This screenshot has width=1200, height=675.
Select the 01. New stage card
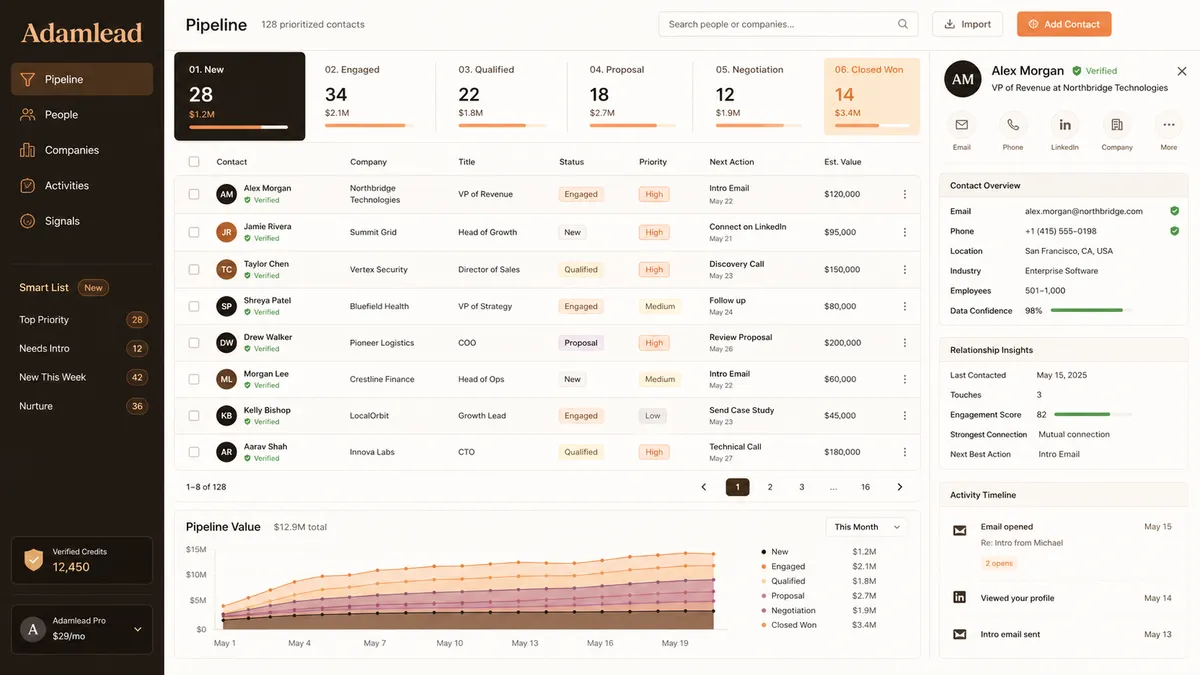tap(240, 96)
